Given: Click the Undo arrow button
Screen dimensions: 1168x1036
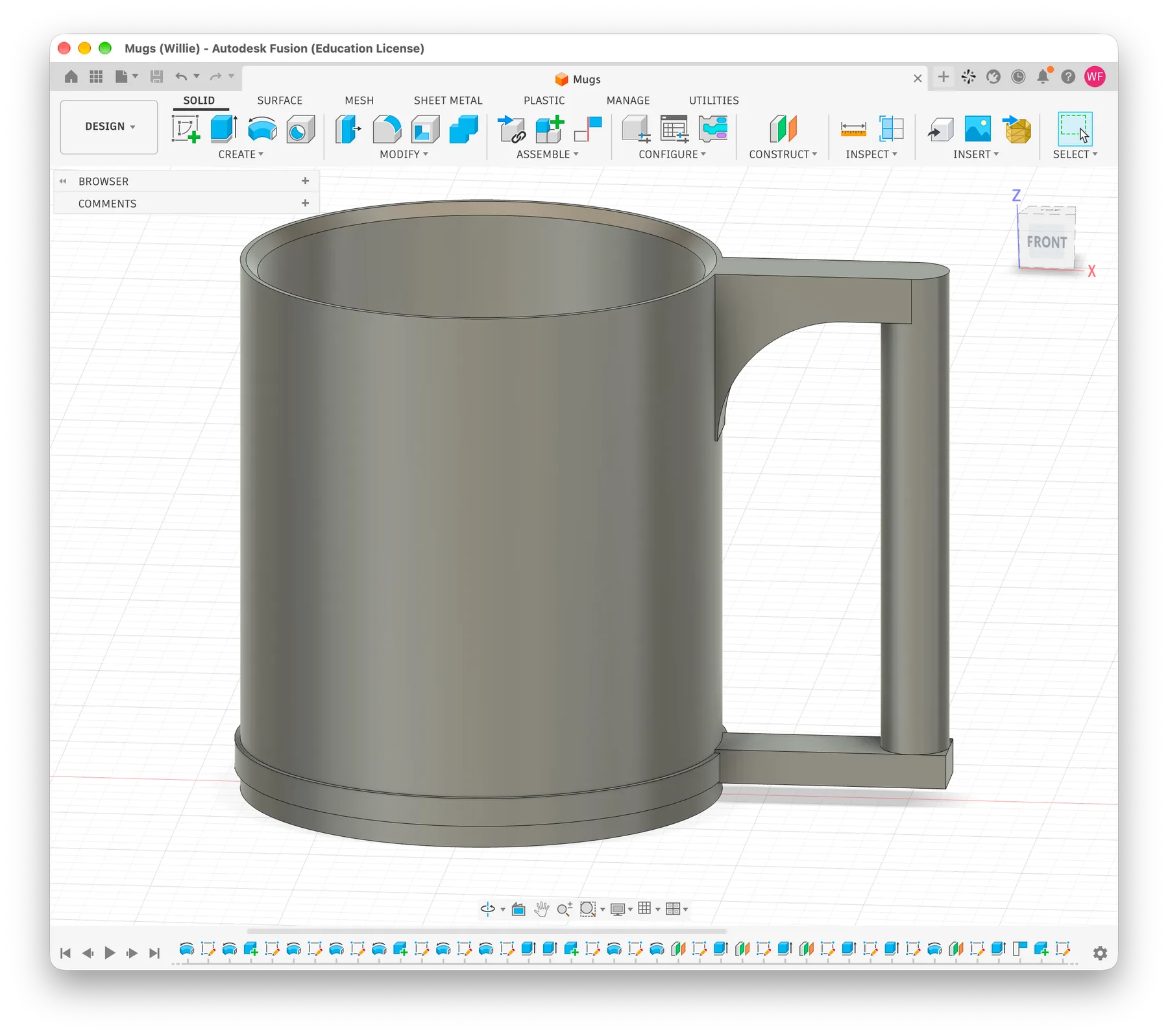Looking at the screenshot, I should 181,77.
